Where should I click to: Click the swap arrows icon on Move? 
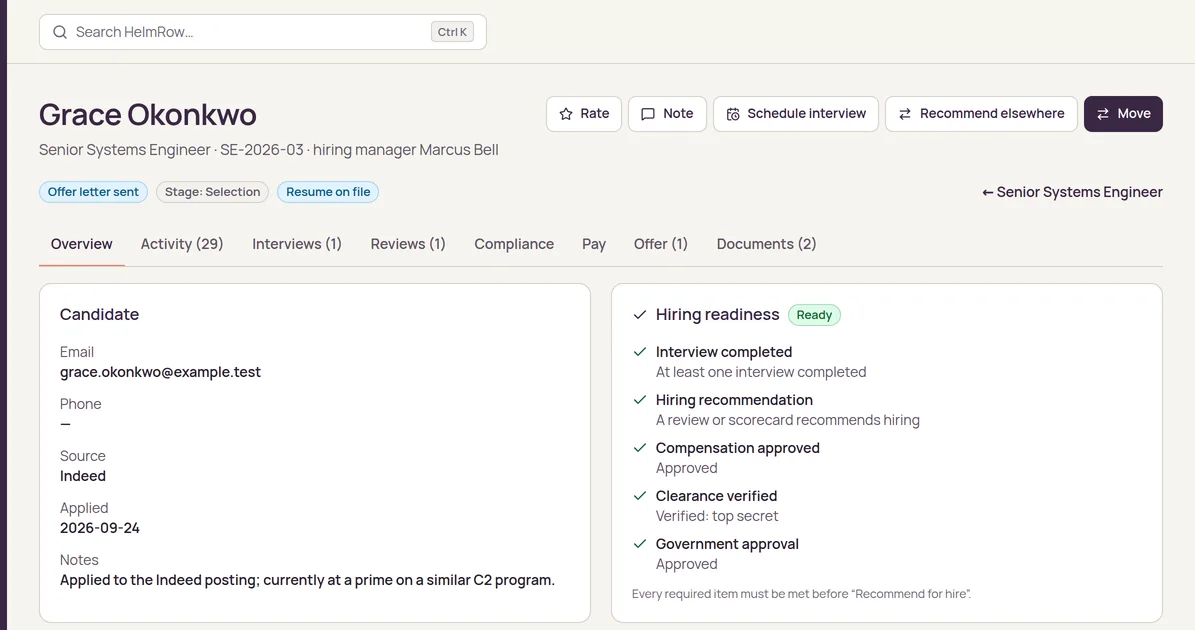click(x=1103, y=114)
